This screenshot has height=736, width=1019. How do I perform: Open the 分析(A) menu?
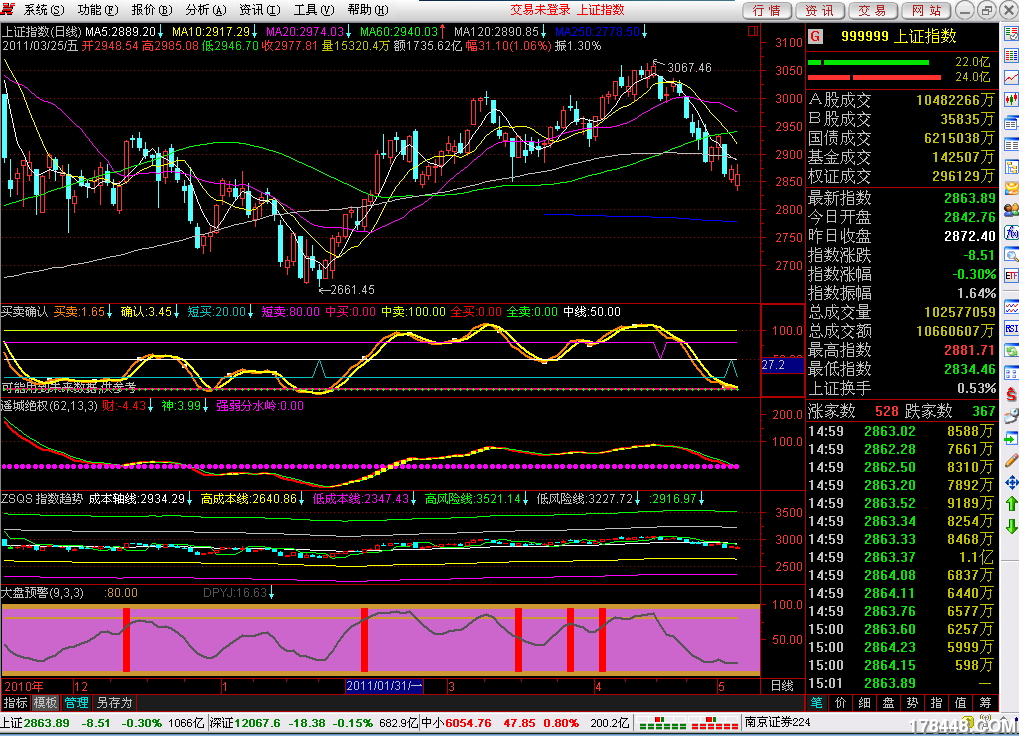pyautogui.click(x=205, y=10)
